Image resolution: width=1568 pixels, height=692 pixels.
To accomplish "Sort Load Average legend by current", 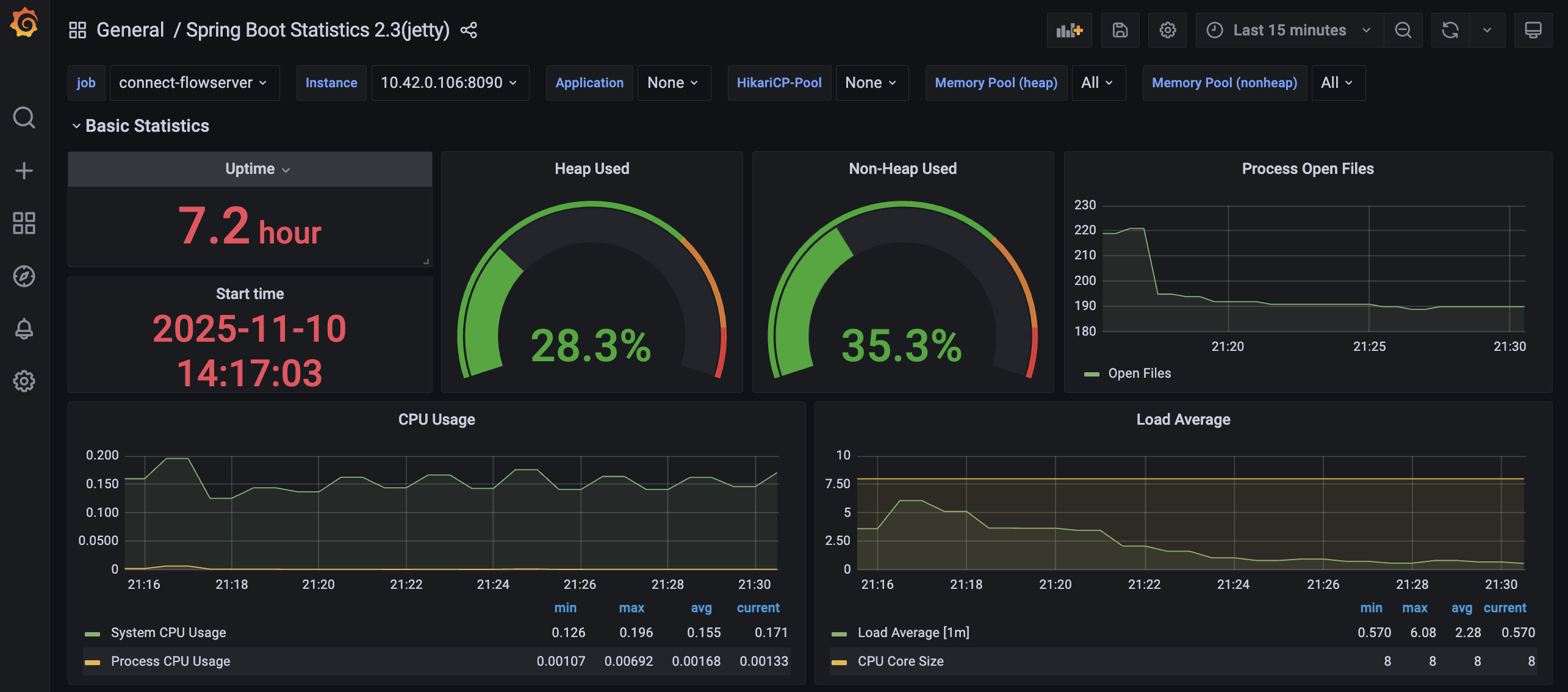I will pos(1505,608).
